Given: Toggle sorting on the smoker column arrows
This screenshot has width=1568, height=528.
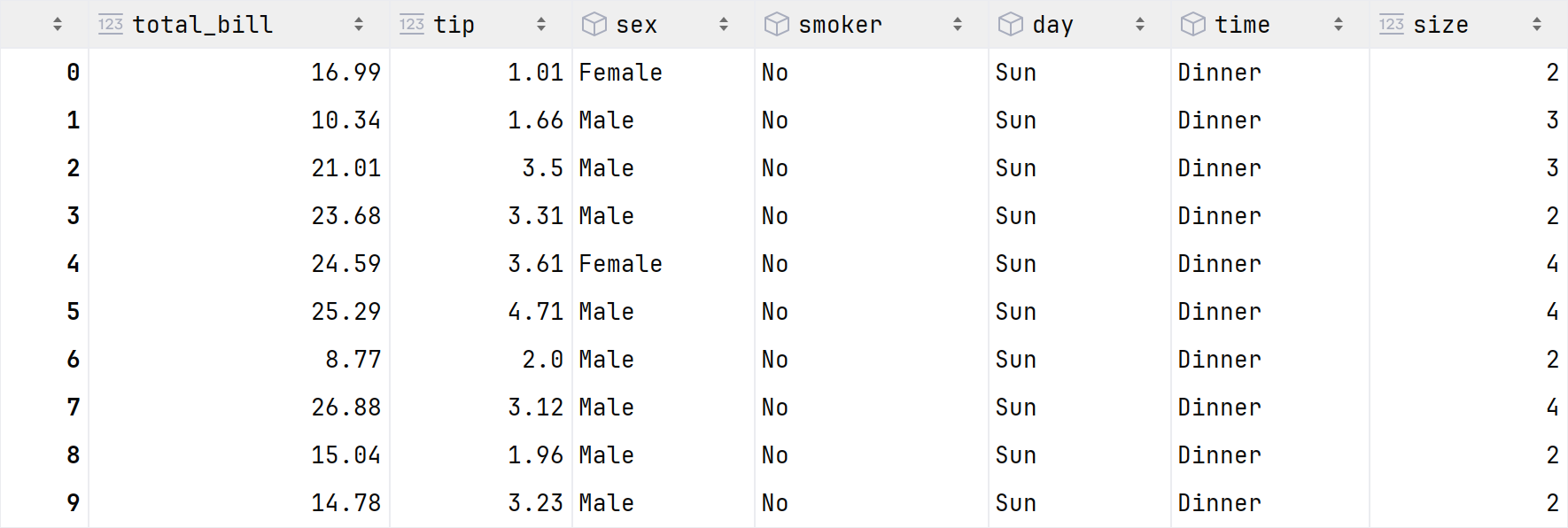Looking at the screenshot, I should pyautogui.click(x=958, y=25).
